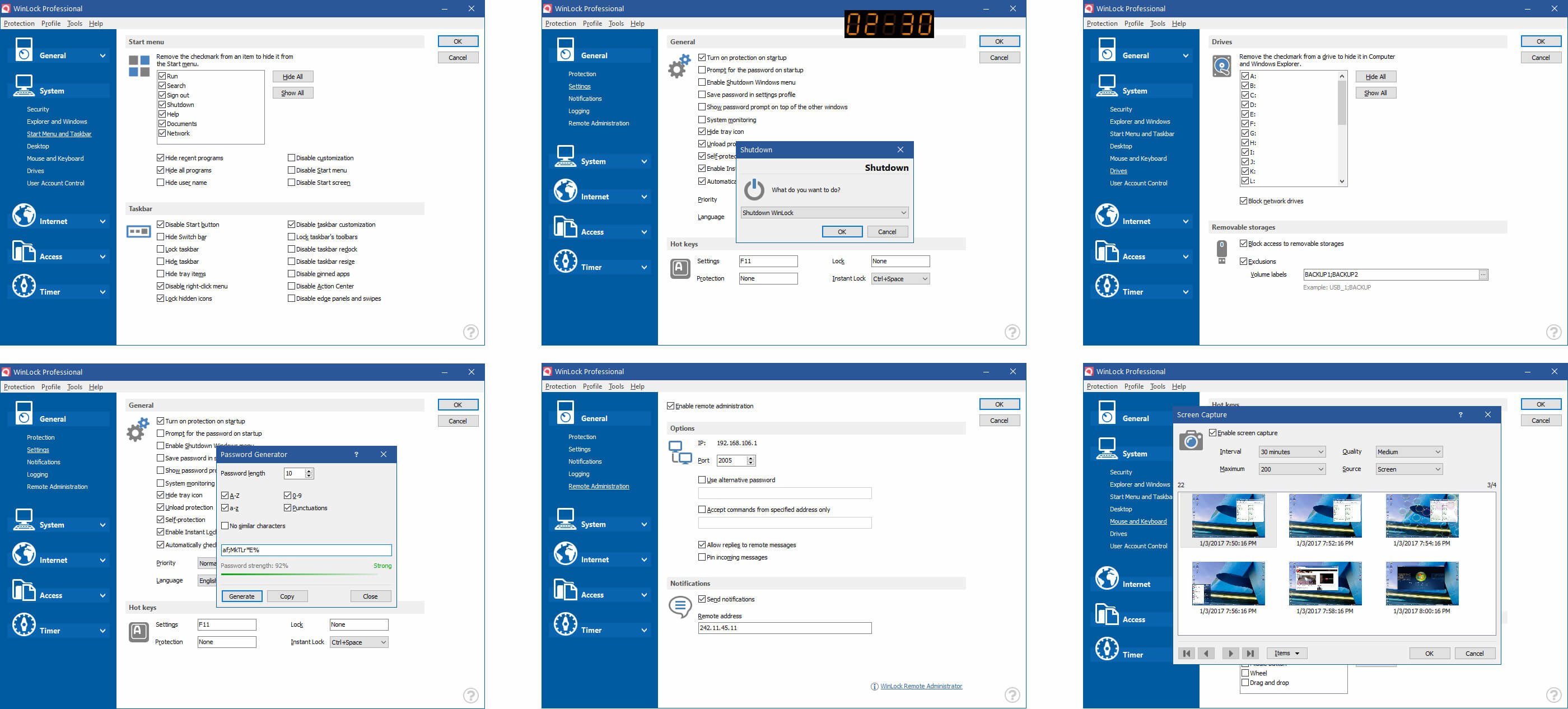The image size is (1568, 709).
Task: Open Tools menu in the top-right window
Action: (x=1157, y=23)
